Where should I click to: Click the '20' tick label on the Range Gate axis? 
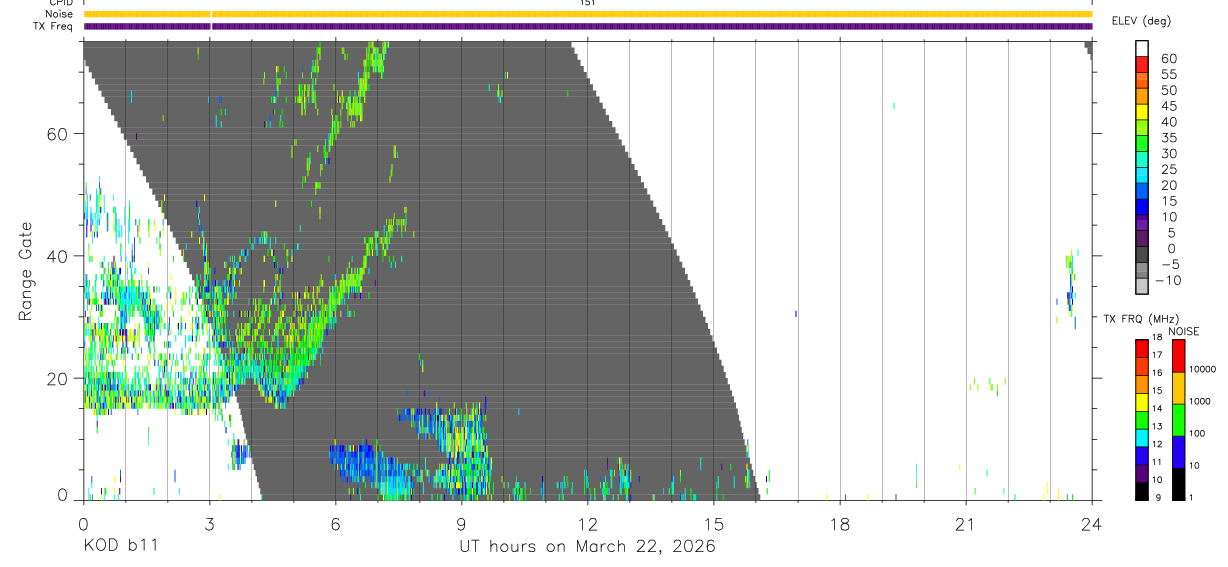56,378
